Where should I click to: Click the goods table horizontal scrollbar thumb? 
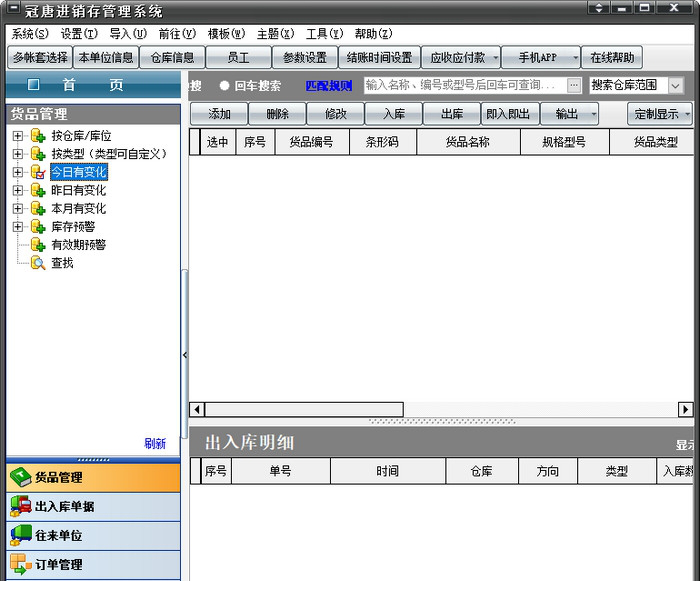[x=304, y=409]
